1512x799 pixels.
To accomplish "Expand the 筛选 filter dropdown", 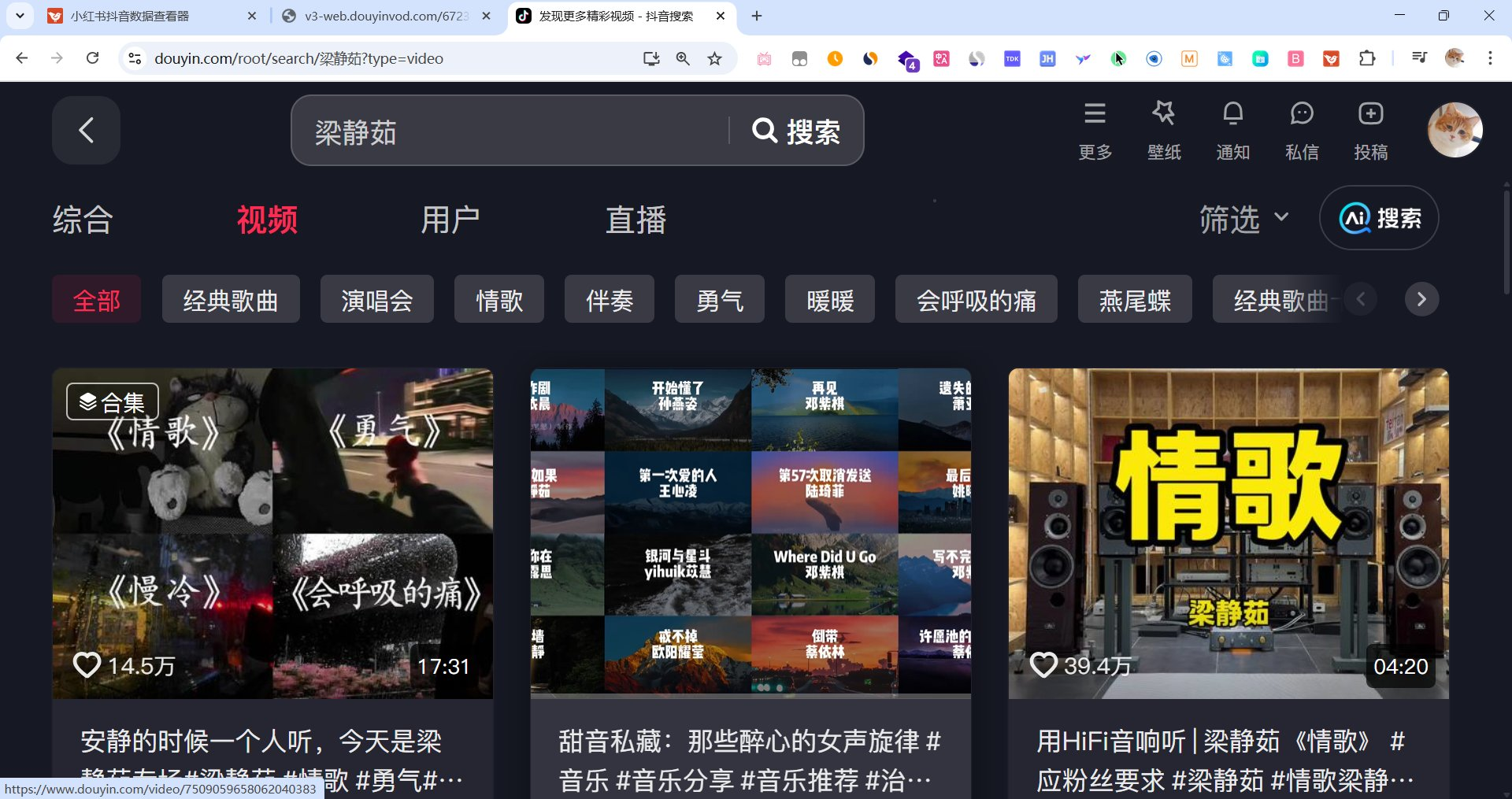I will 1244,219.
